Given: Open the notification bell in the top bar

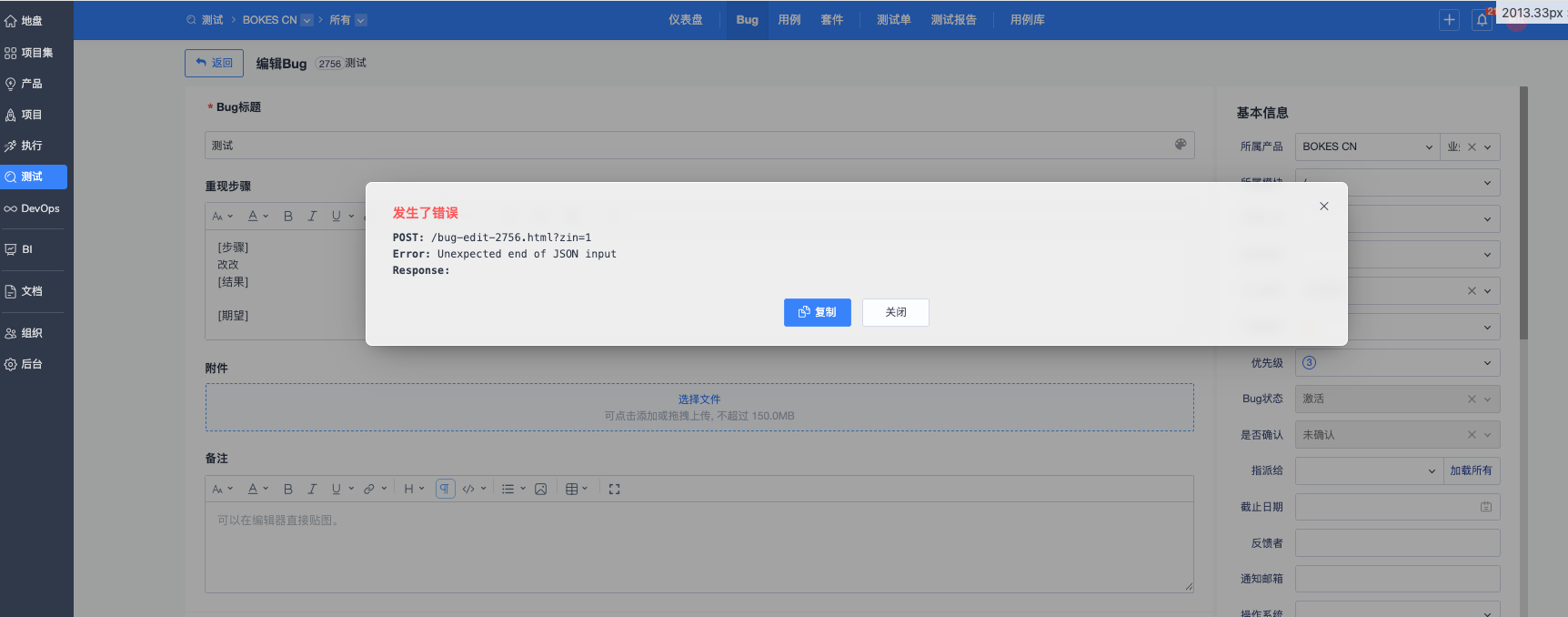Looking at the screenshot, I should coord(1482,20).
